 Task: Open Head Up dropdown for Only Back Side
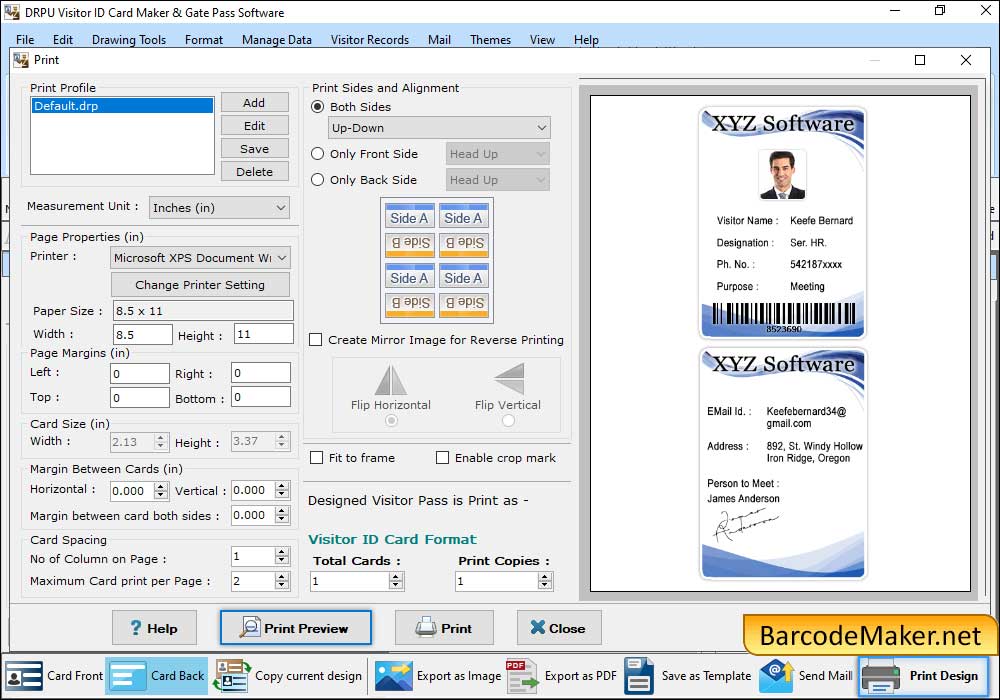[497, 180]
